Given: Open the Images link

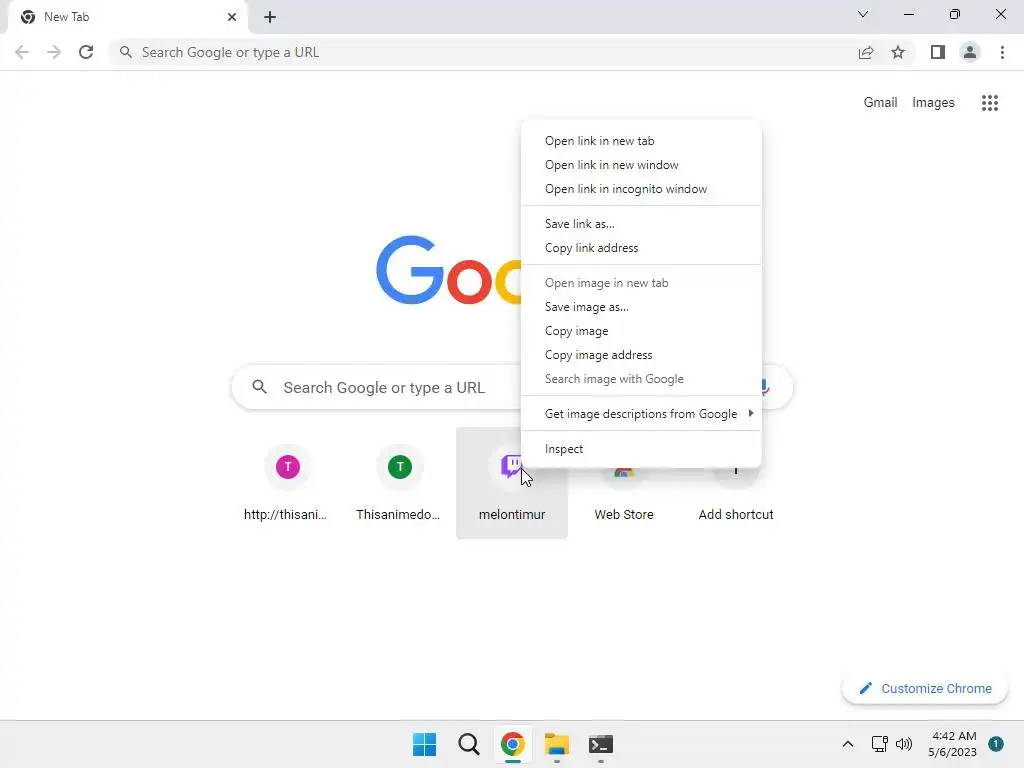Looking at the screenshot, I should point(933,103).
